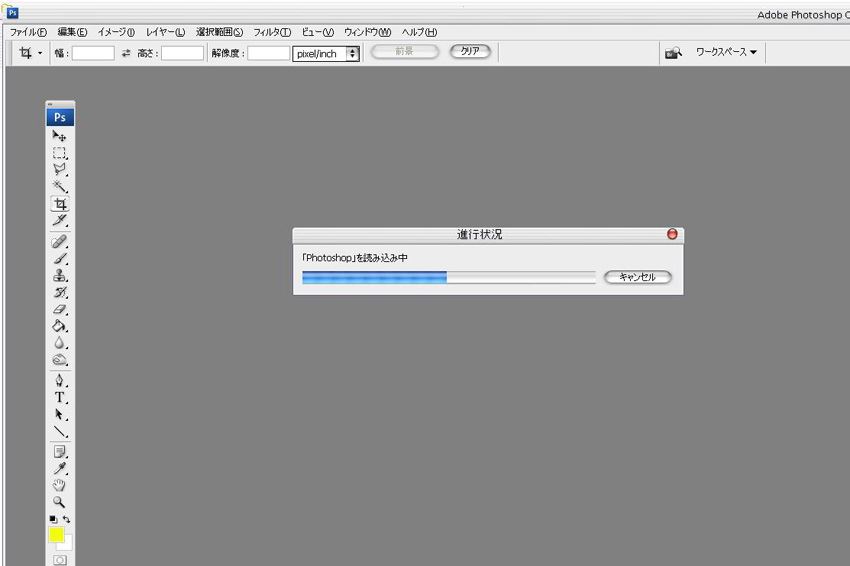The image size is (850, 566).
Task: Open the pixel/inch units dropdown
Action: pyautogui.click(x=326, y=54)
